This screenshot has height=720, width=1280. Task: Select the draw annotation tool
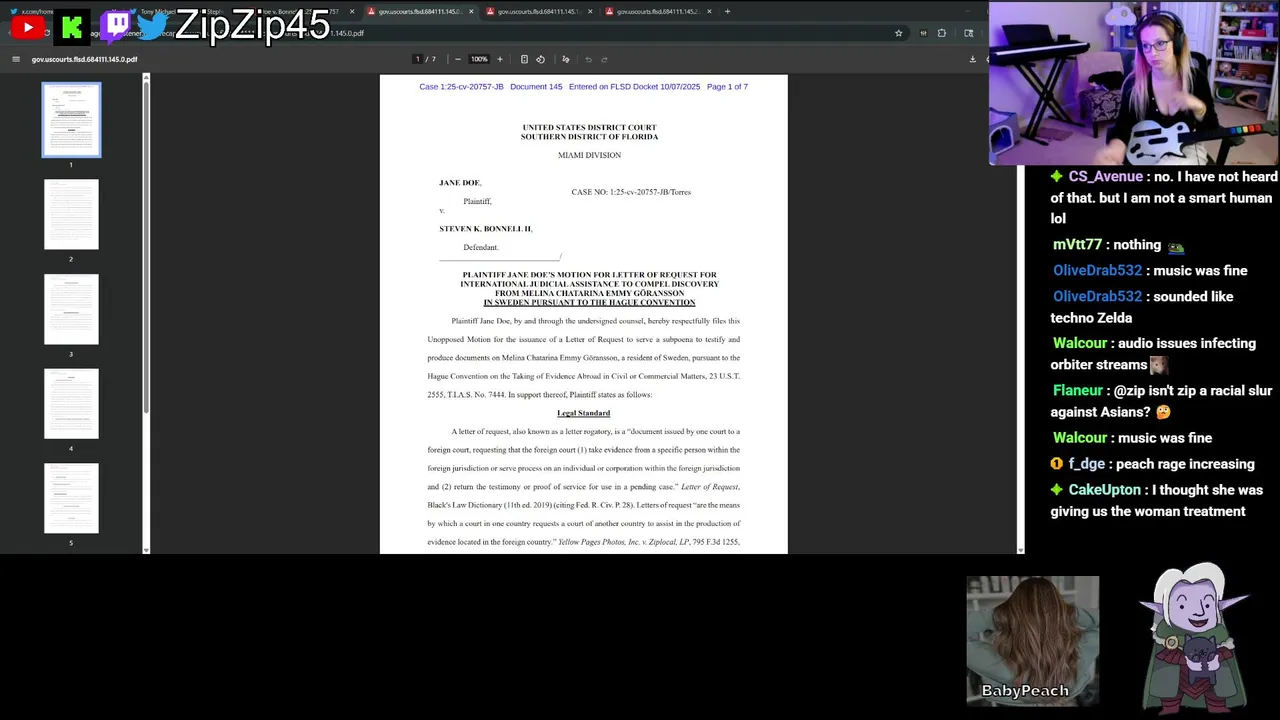566,59
